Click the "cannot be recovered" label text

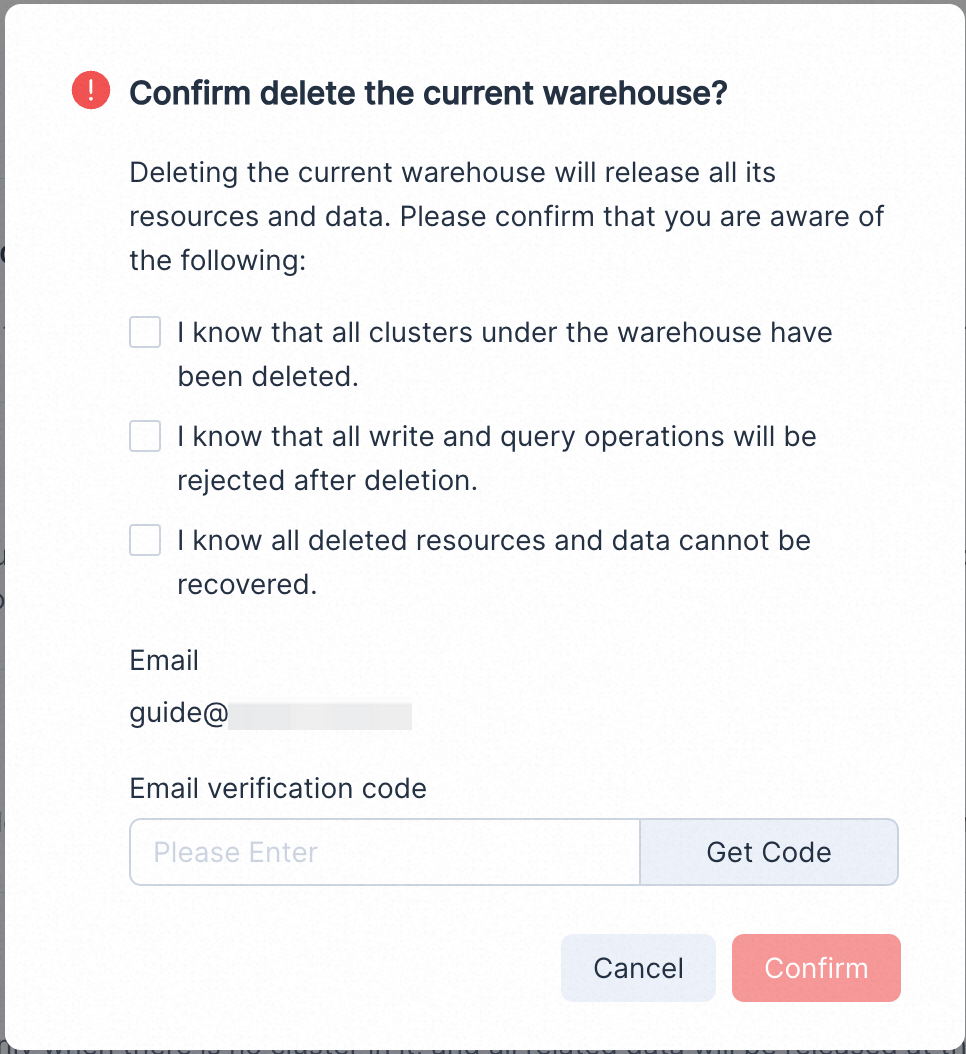click(247, 584)
